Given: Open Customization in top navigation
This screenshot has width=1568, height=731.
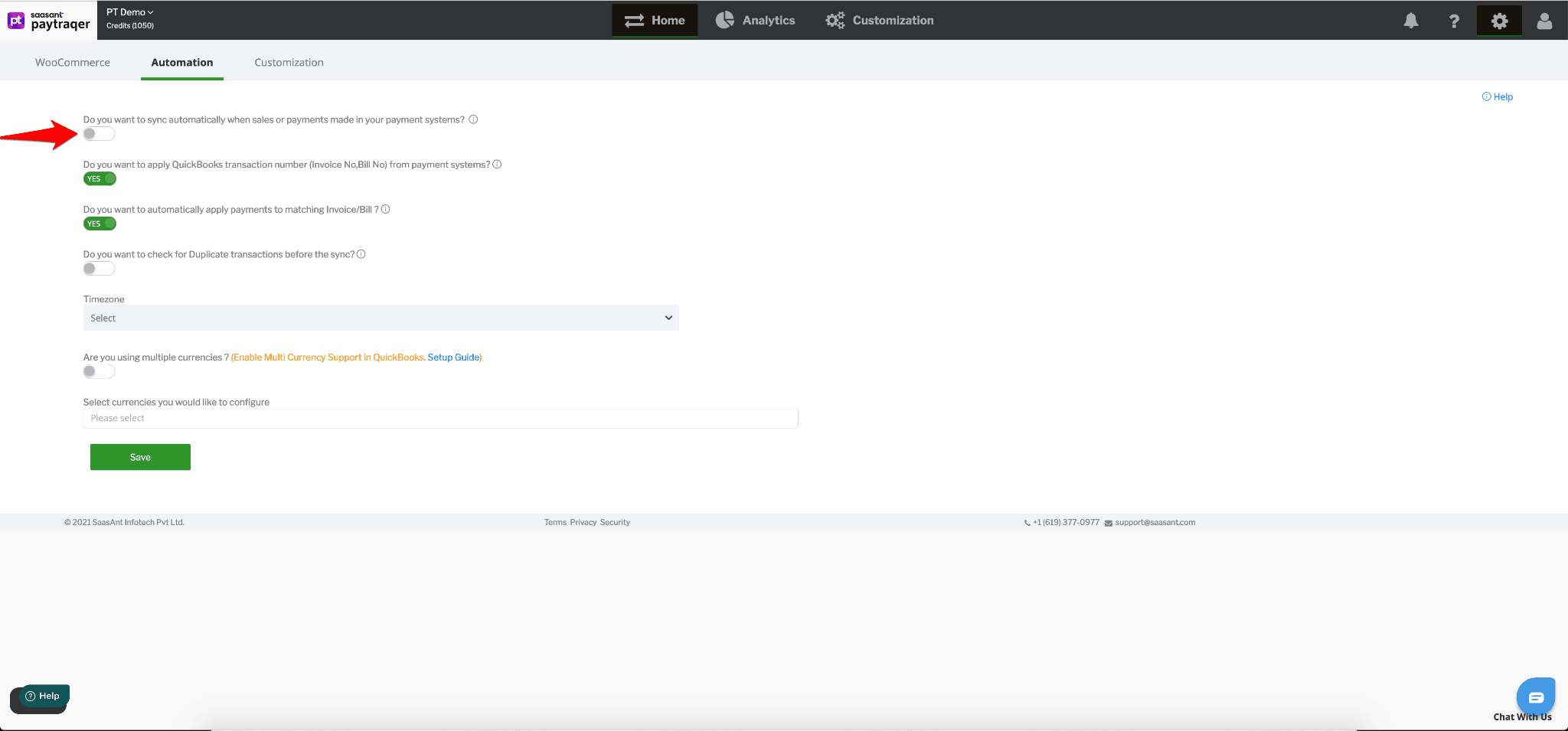Looking at the screenshot, I should click(880, 21).
